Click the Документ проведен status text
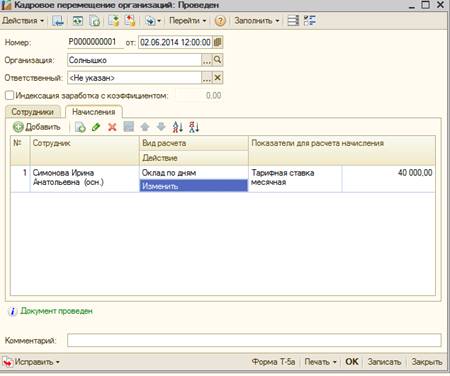The image size is (450, 376). pos(56,311)
